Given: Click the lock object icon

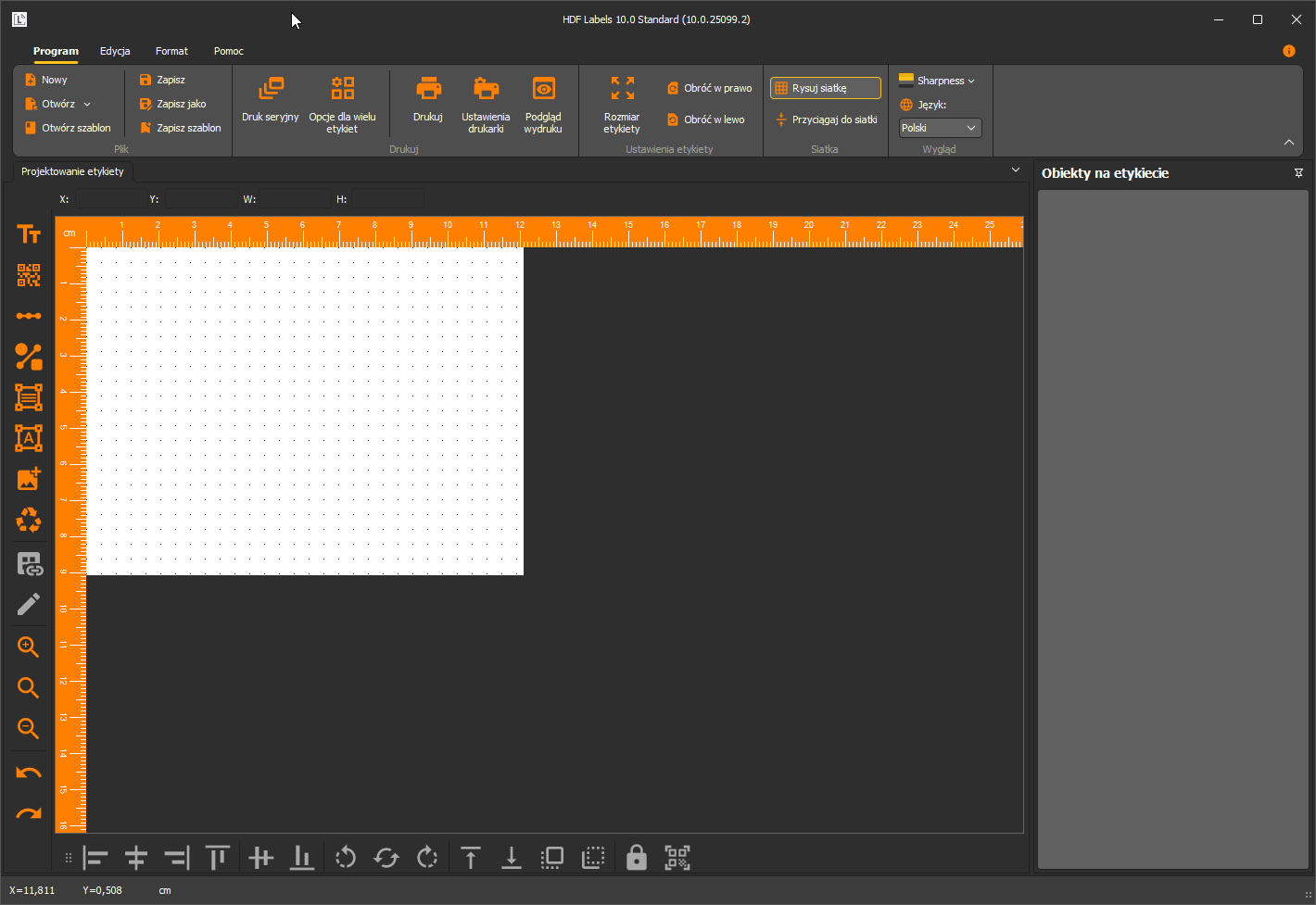Looking at the screenshot, I should (636, 858).
